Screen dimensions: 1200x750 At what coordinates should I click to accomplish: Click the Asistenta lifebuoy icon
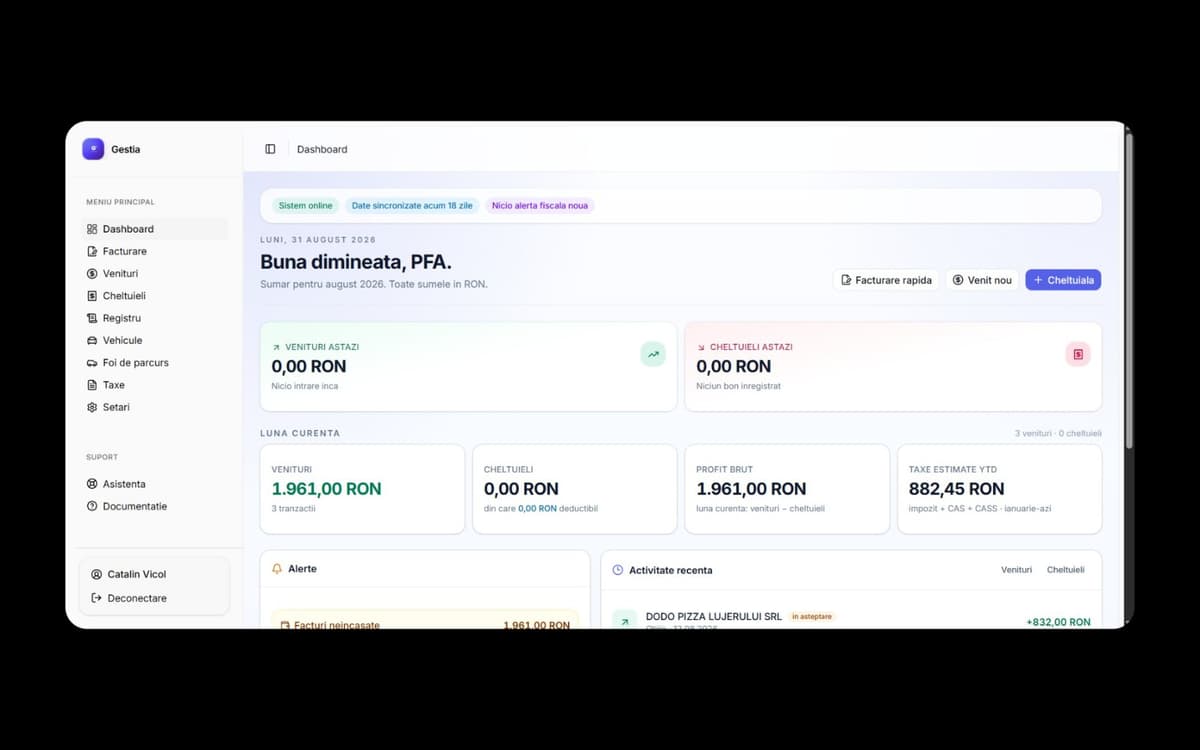92,484
